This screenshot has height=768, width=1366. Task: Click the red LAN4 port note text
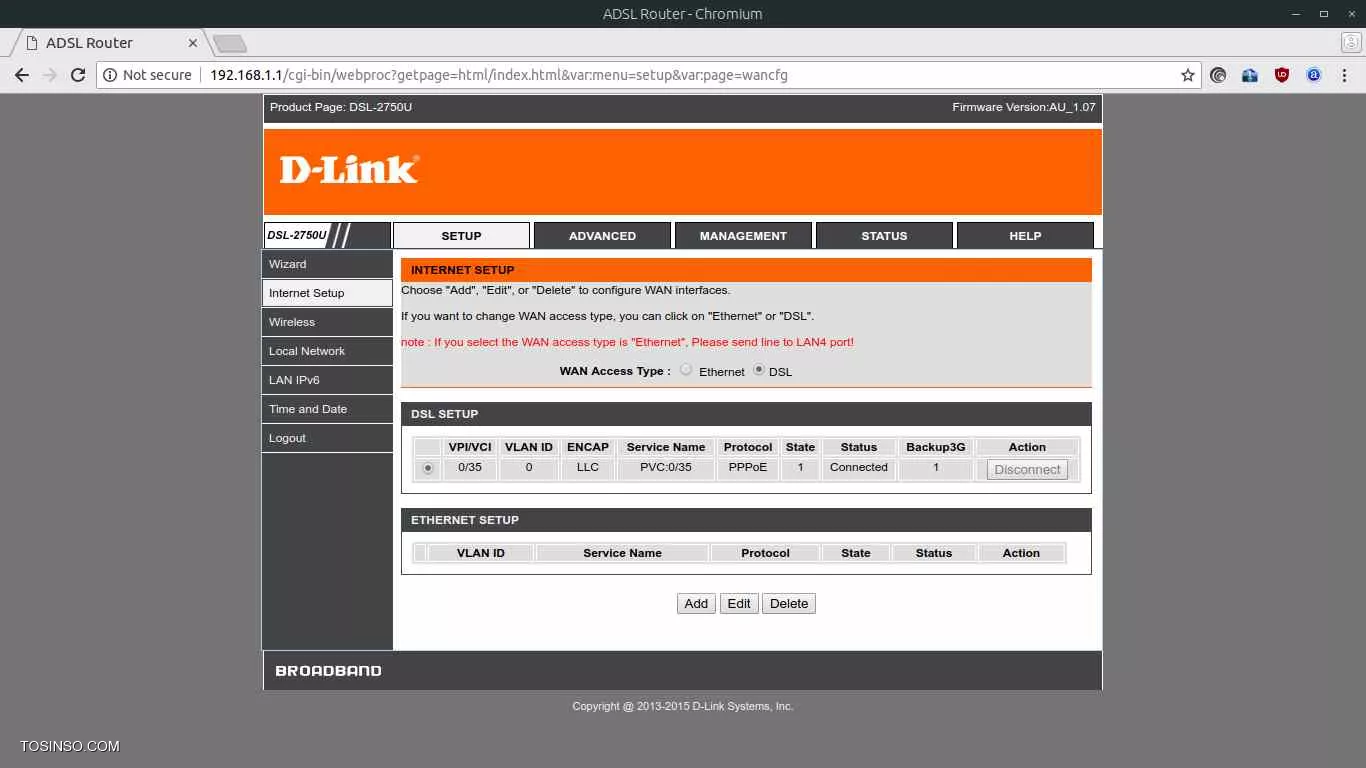(627, 342)
